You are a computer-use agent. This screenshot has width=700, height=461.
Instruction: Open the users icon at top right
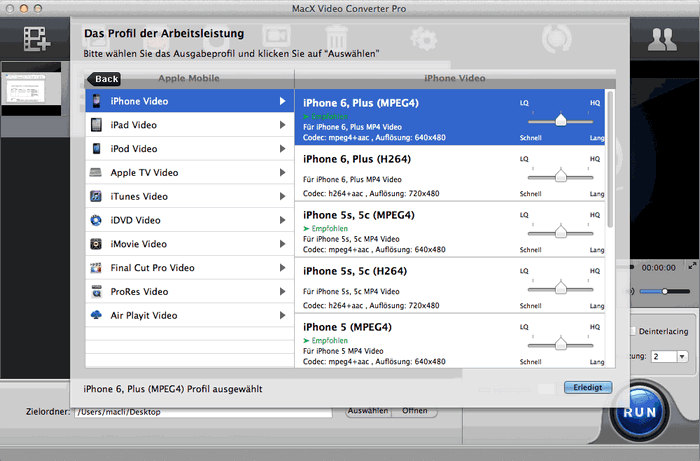(x=662, y=40)
